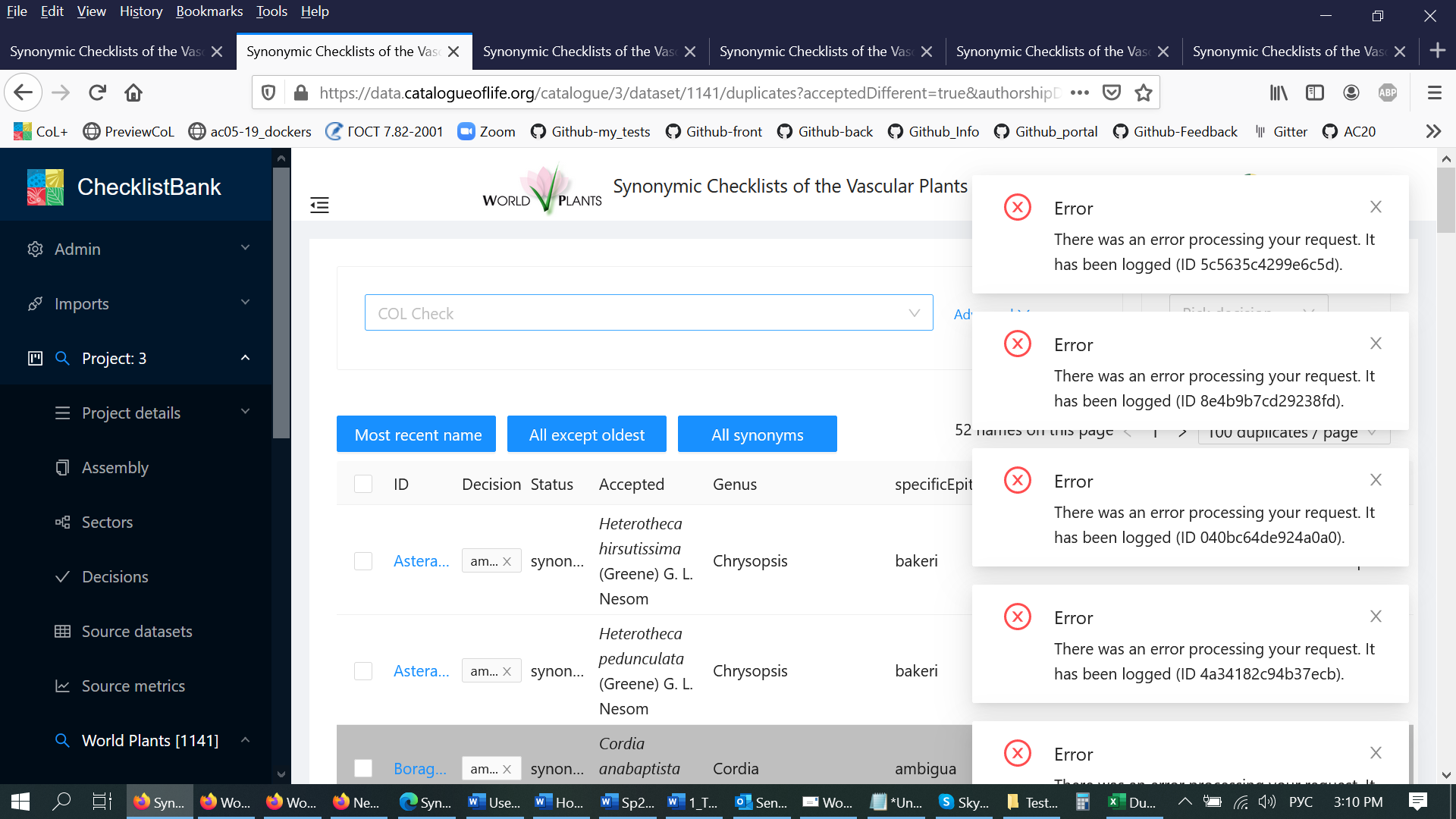Open Source metrics in sidebar
The height and width of the screenshot is (819, 1456).
tap(133, 686)
